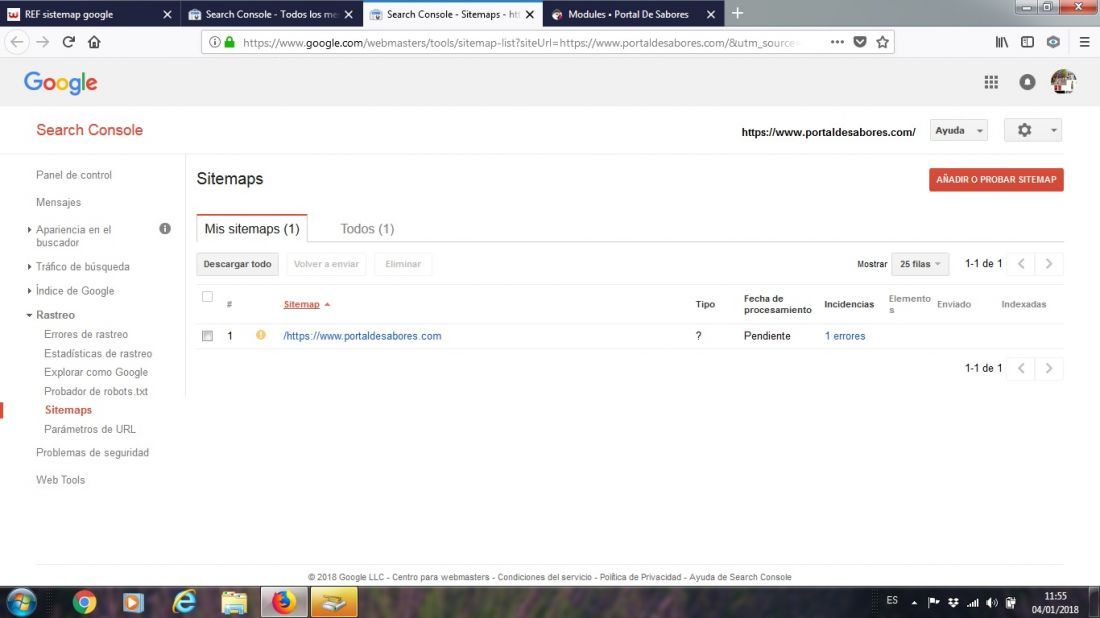1100x618 pixels.
Task: Open page actions three-dots menu
Action: click(837, 42)
